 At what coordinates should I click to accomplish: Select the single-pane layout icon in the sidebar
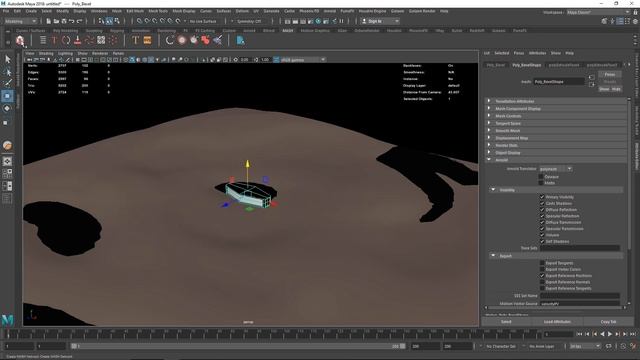pos(7,162)
